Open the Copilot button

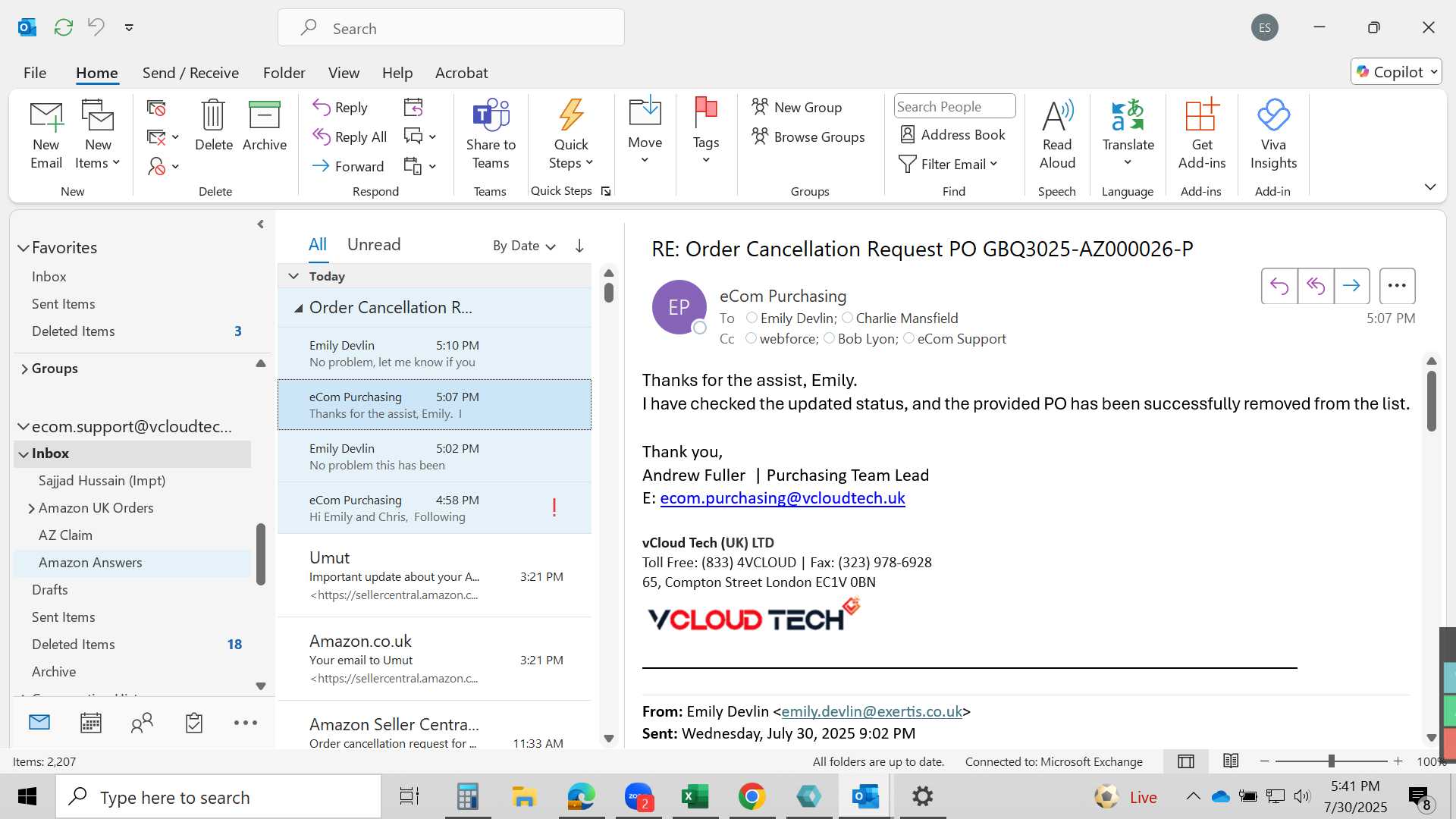[1396, 71]
